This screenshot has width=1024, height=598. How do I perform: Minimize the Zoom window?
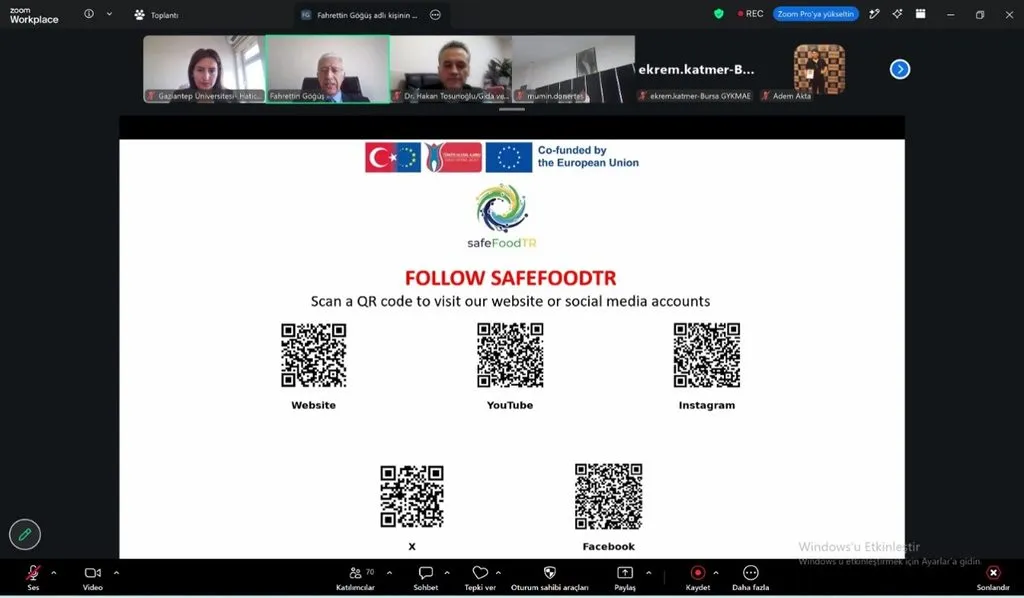951,14
